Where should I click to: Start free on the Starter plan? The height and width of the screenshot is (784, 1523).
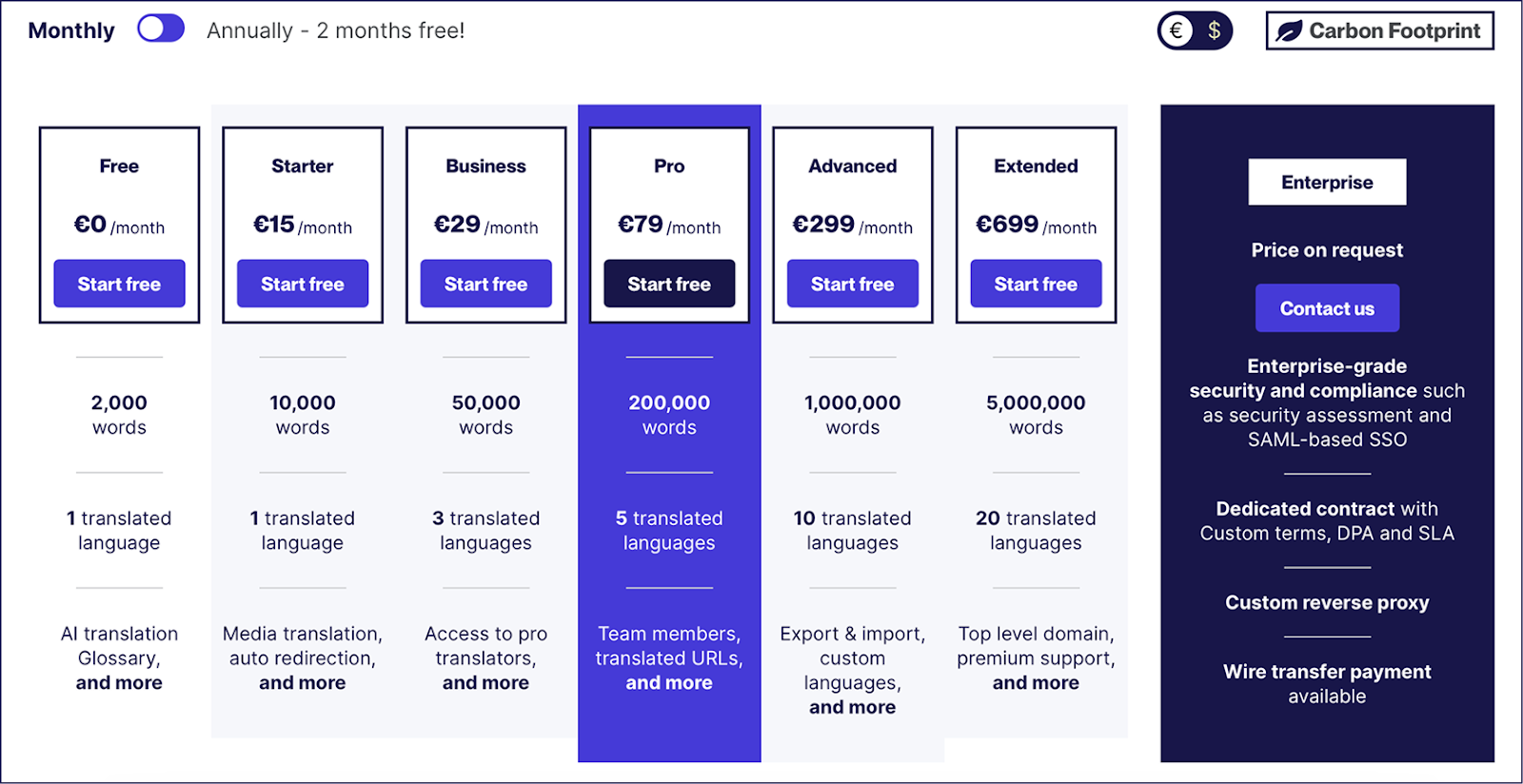[x=302, y=284]
